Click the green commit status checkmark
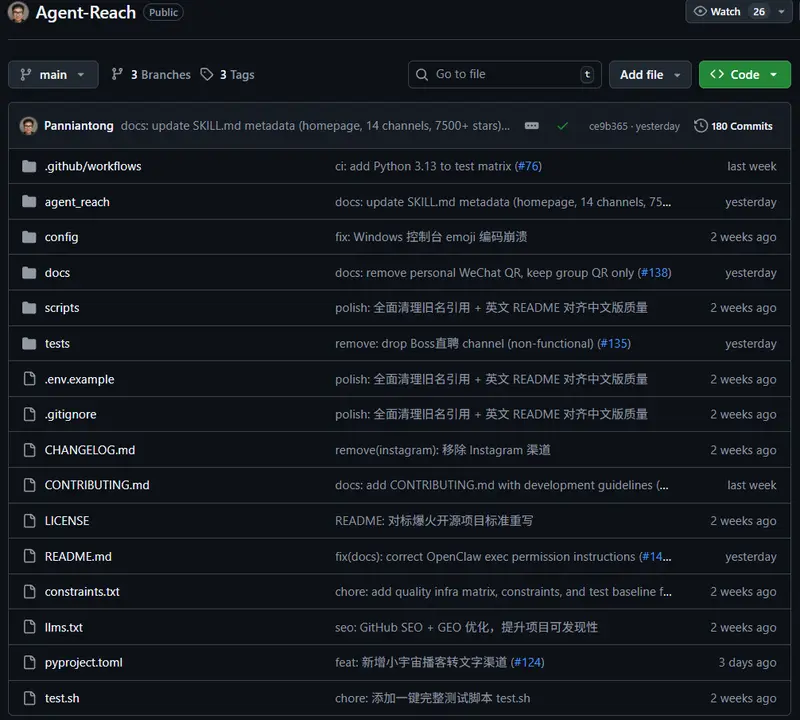 (562, 126)
